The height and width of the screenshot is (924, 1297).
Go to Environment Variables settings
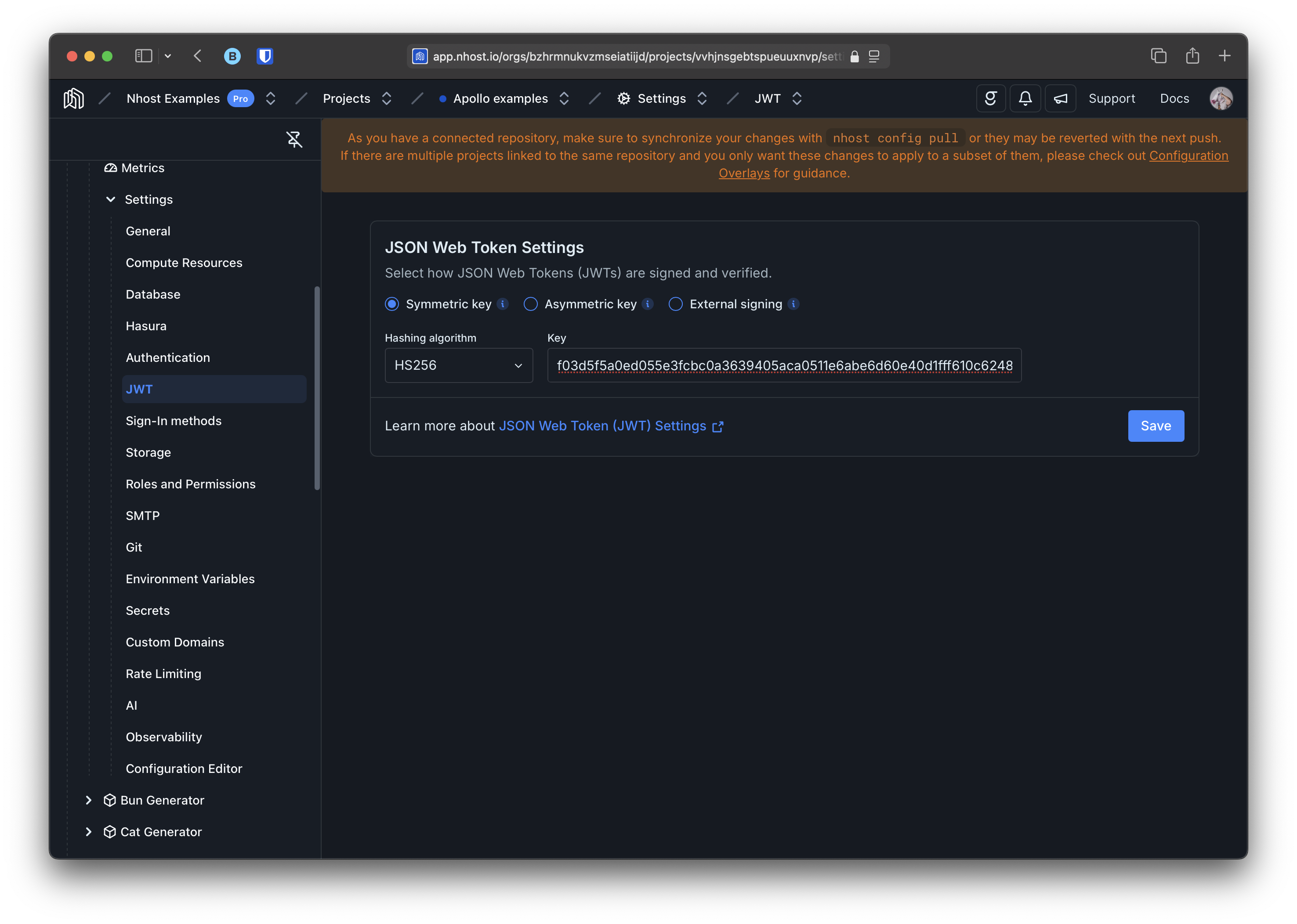pyautogui.click(x=190, y=579)
